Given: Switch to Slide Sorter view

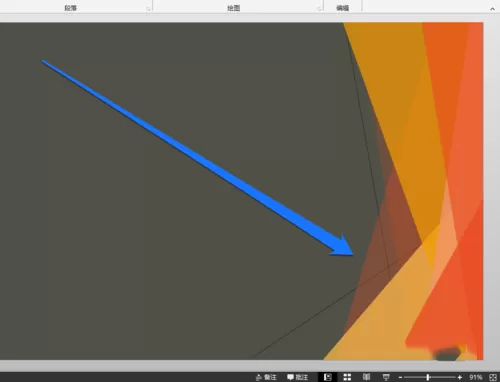Looking at the screenshot, I should 347,377.
